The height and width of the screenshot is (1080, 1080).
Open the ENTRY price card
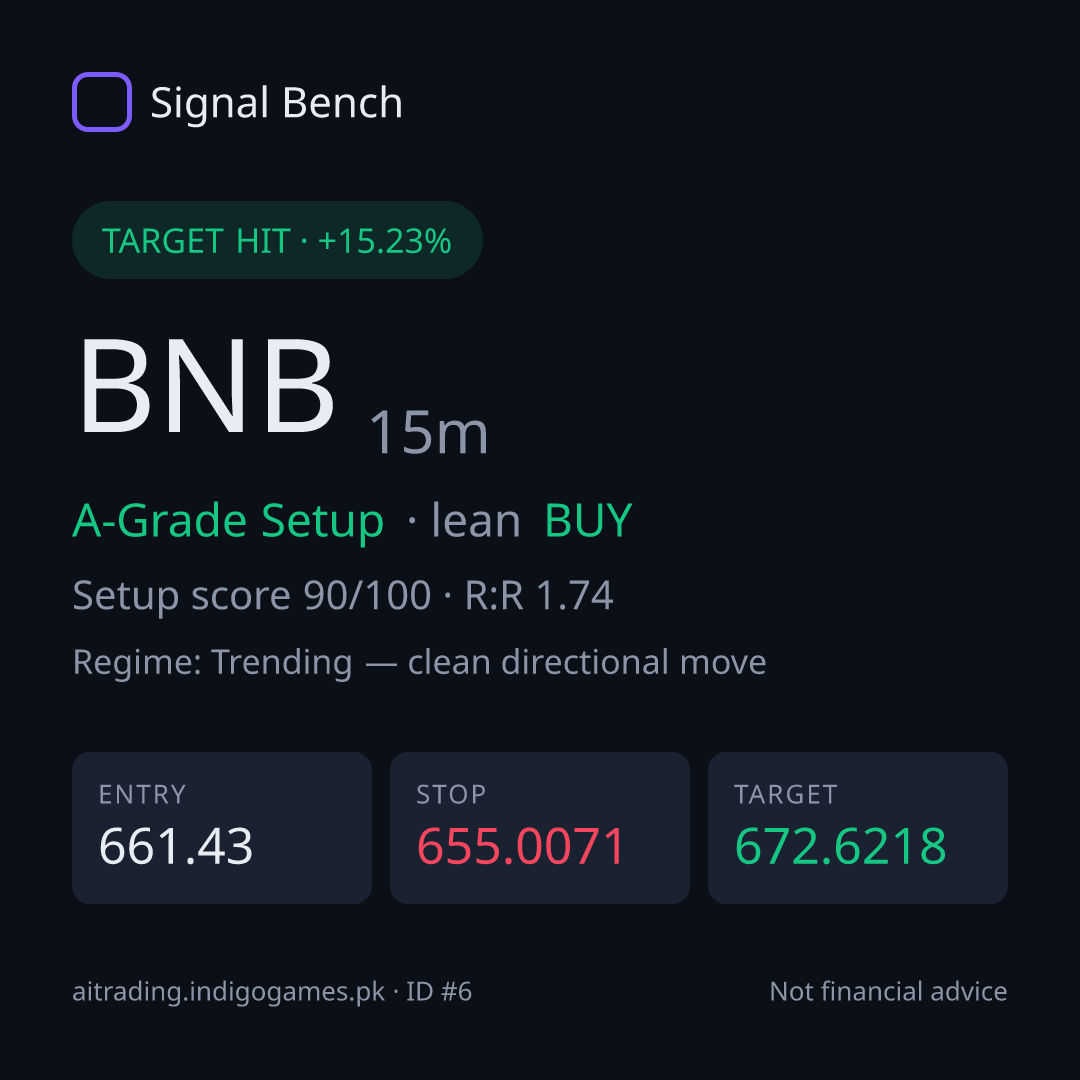coord(222,828)
